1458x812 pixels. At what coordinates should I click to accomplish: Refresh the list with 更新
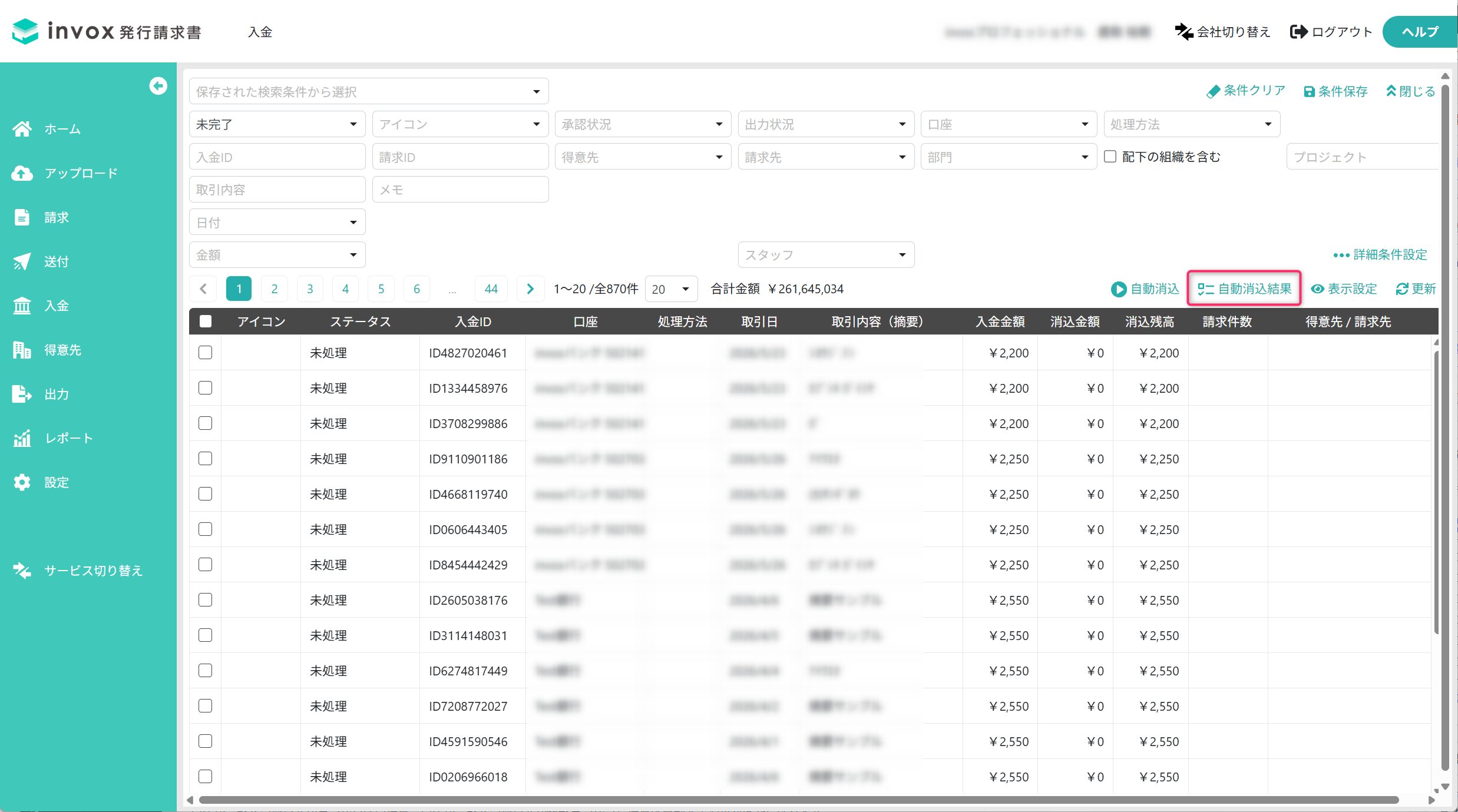tap(1416, 289)
